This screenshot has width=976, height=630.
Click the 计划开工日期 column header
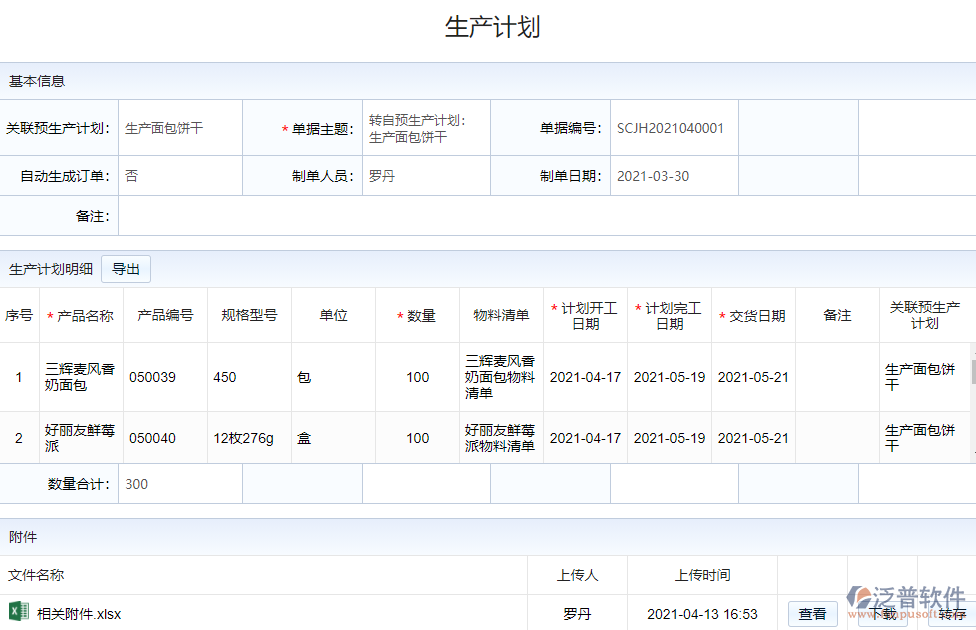[x=585, y=316]
